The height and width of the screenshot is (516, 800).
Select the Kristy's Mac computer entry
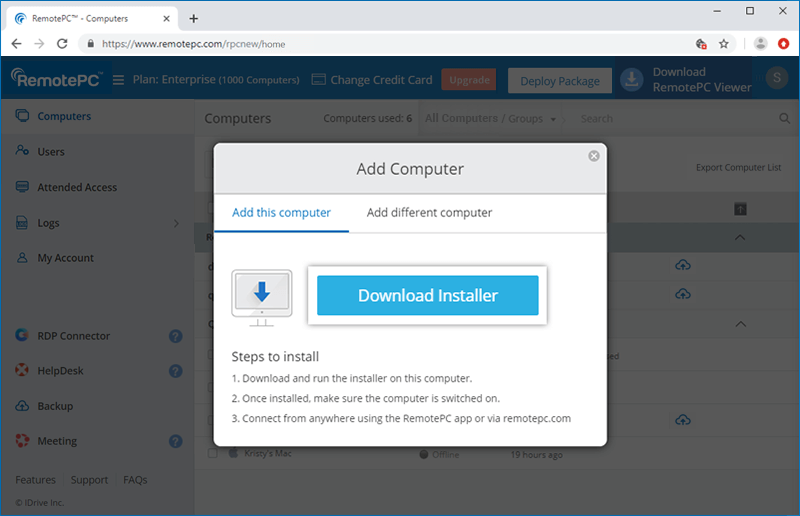[x=267, y=453]
